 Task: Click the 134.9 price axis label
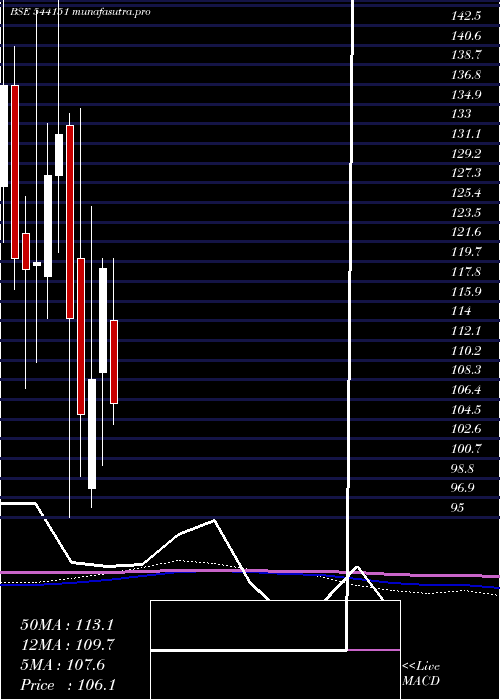[466, 95]
